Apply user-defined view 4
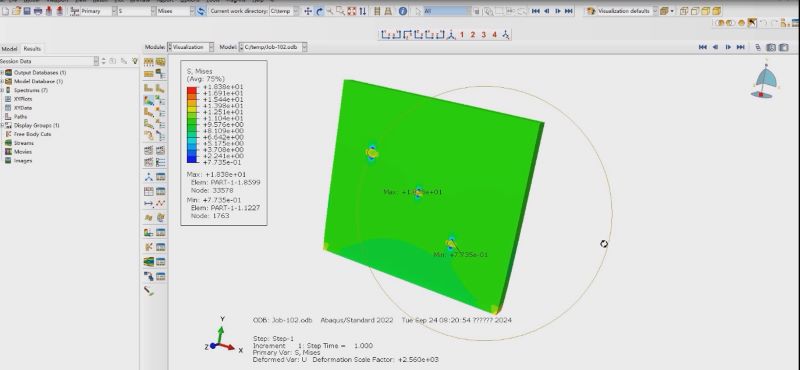 click(x=494, y=35)
